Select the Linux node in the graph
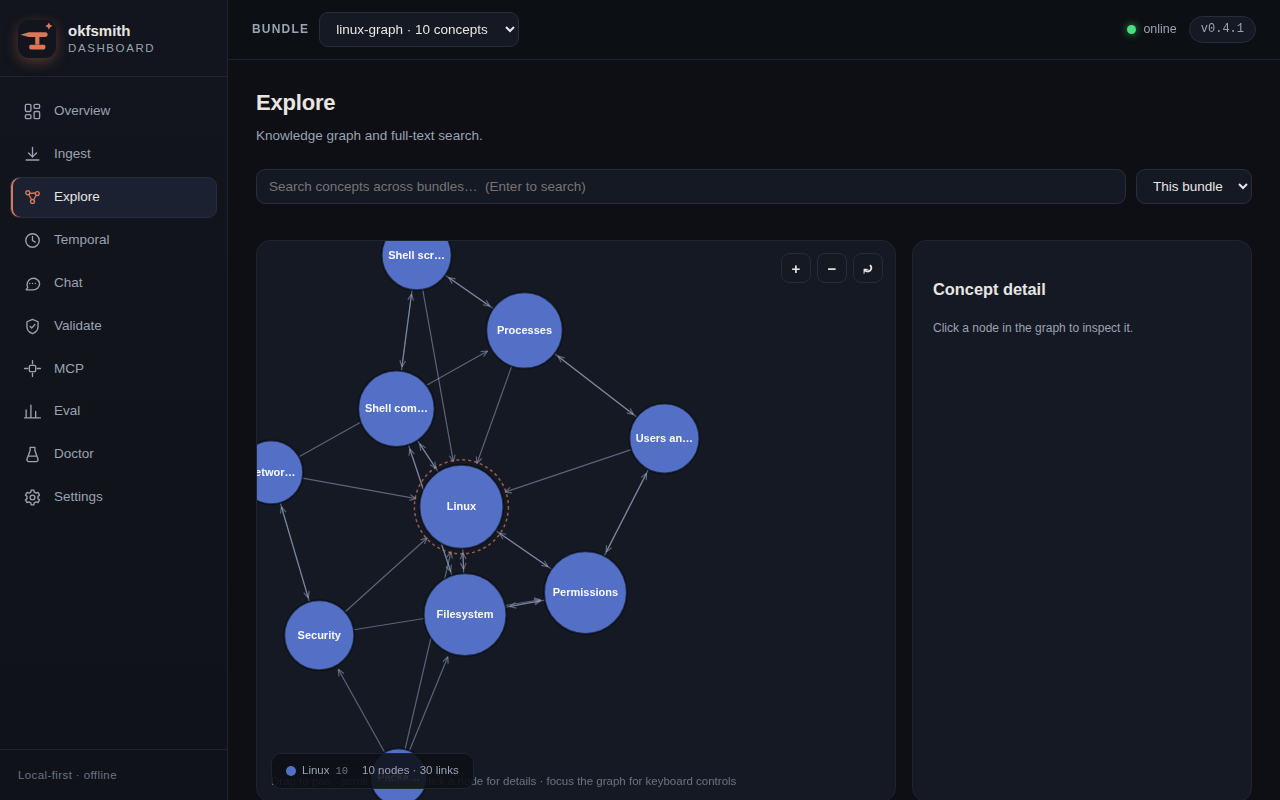This screenshot has width=1280, height=800. point(461,506)
